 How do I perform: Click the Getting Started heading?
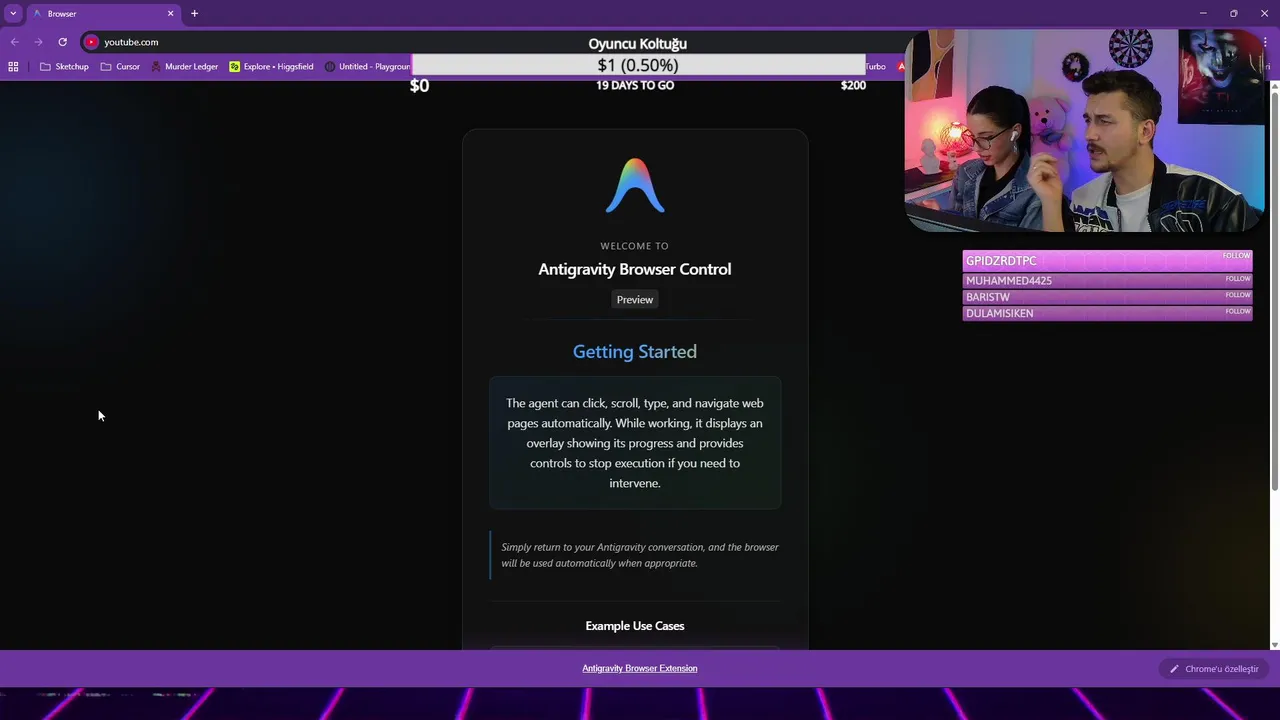(x=635, y=352)
